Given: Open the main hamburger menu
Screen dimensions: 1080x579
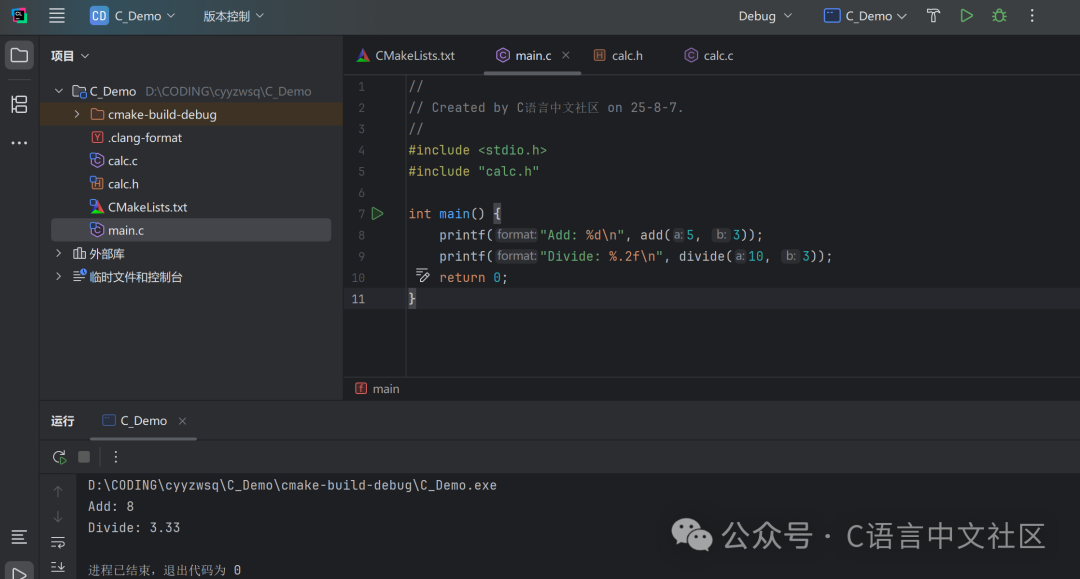Looking at the screenshot, I should tap(56, 16).
